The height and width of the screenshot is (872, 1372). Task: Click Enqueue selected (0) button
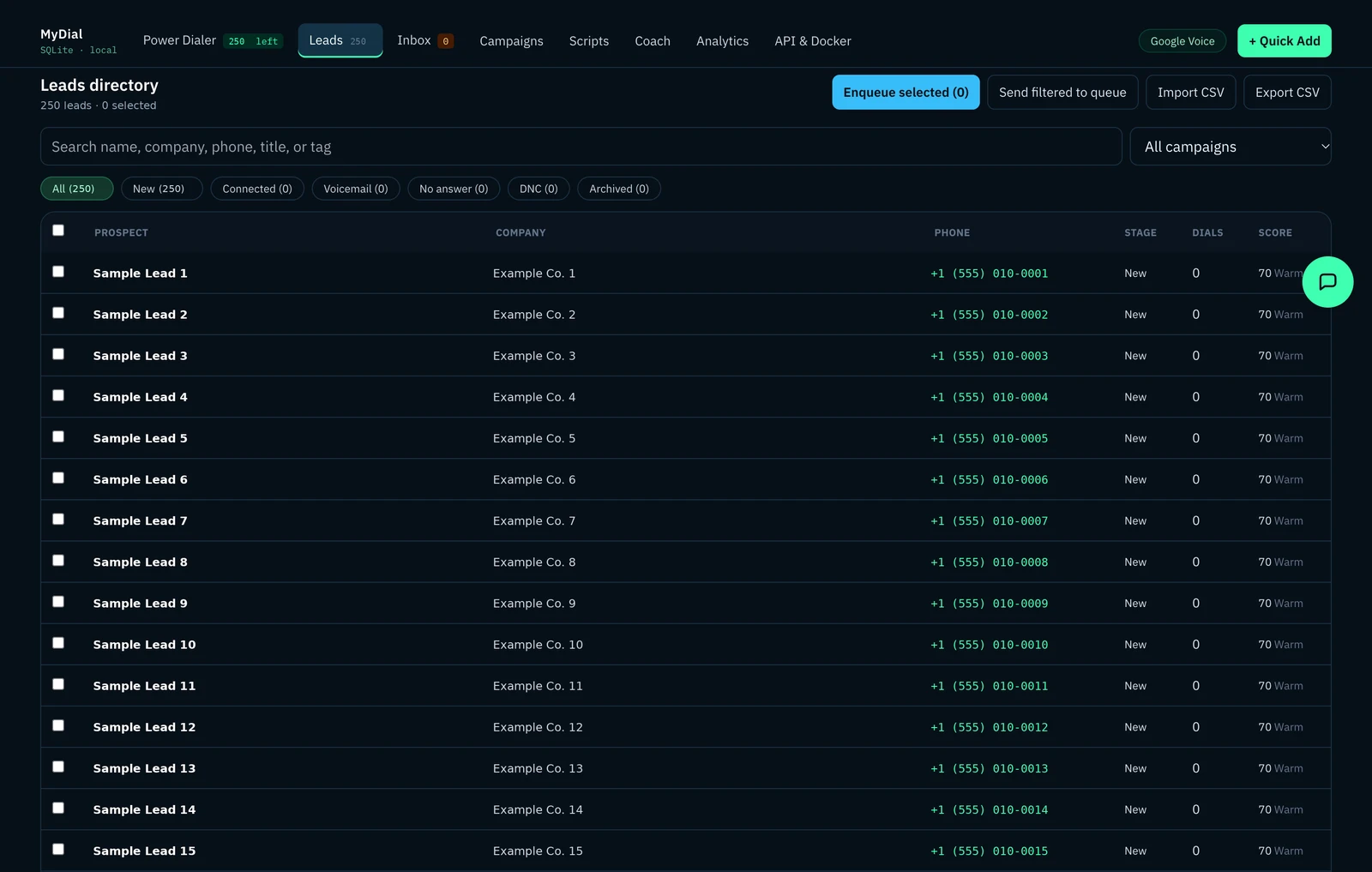click(906, 93)
